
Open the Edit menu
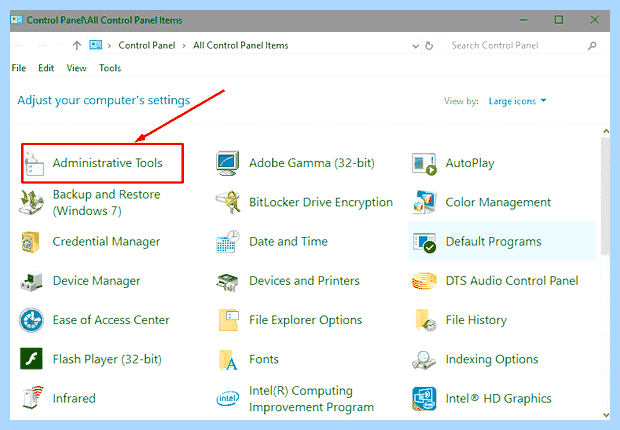coord(46,68)
